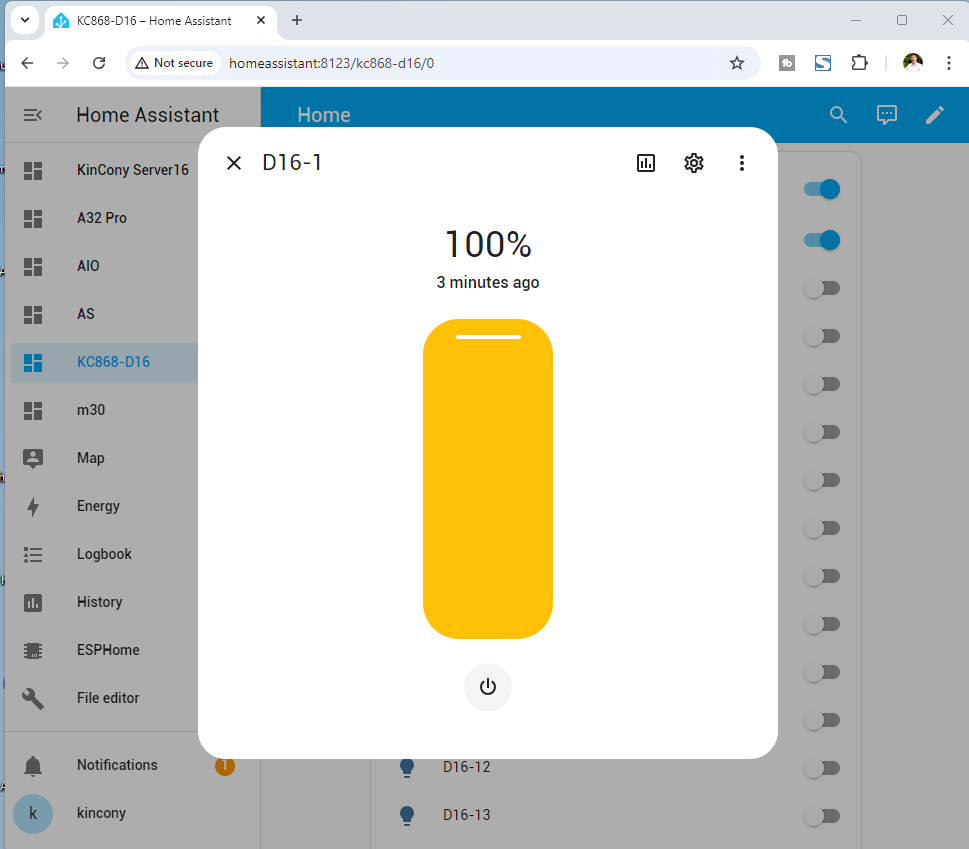
Task: Edit dashboard with pencil icon
Action: [935, 115]
